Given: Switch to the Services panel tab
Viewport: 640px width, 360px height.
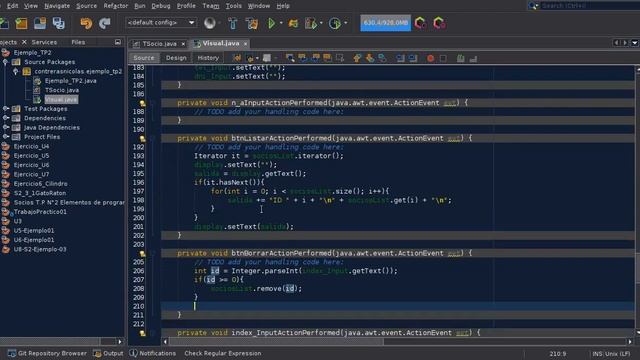Looking at the screenshot, I should tap(44, 42).
